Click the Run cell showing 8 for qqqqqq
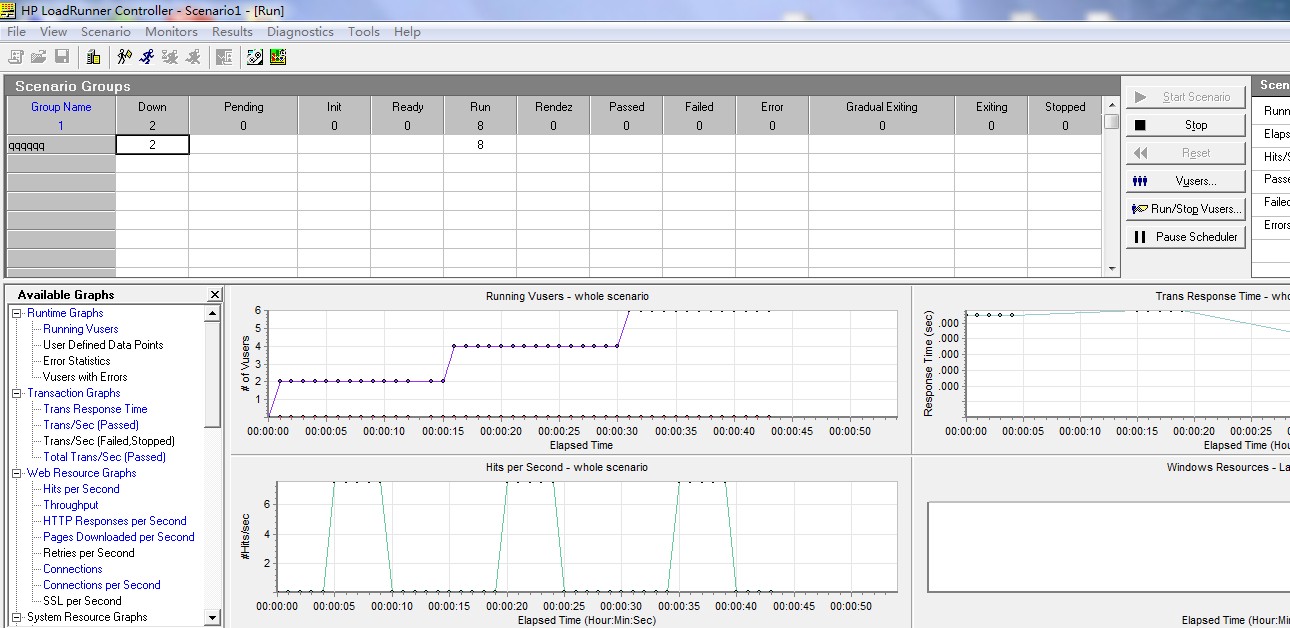This screenshot has height=628, width=1290. (480, 145)
